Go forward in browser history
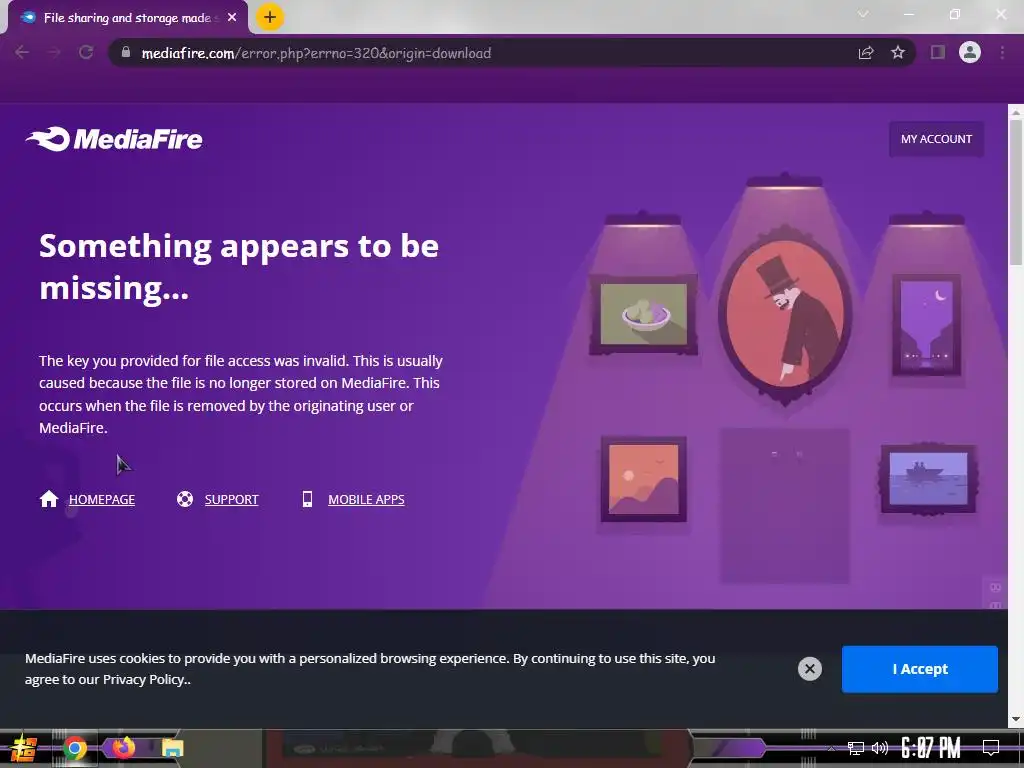The image size is (1024, 768). [54, 53]
